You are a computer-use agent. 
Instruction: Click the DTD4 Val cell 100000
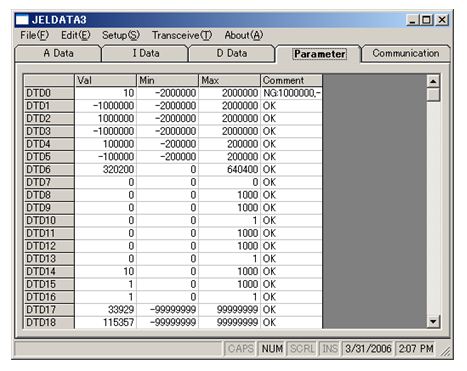point(106,144)
